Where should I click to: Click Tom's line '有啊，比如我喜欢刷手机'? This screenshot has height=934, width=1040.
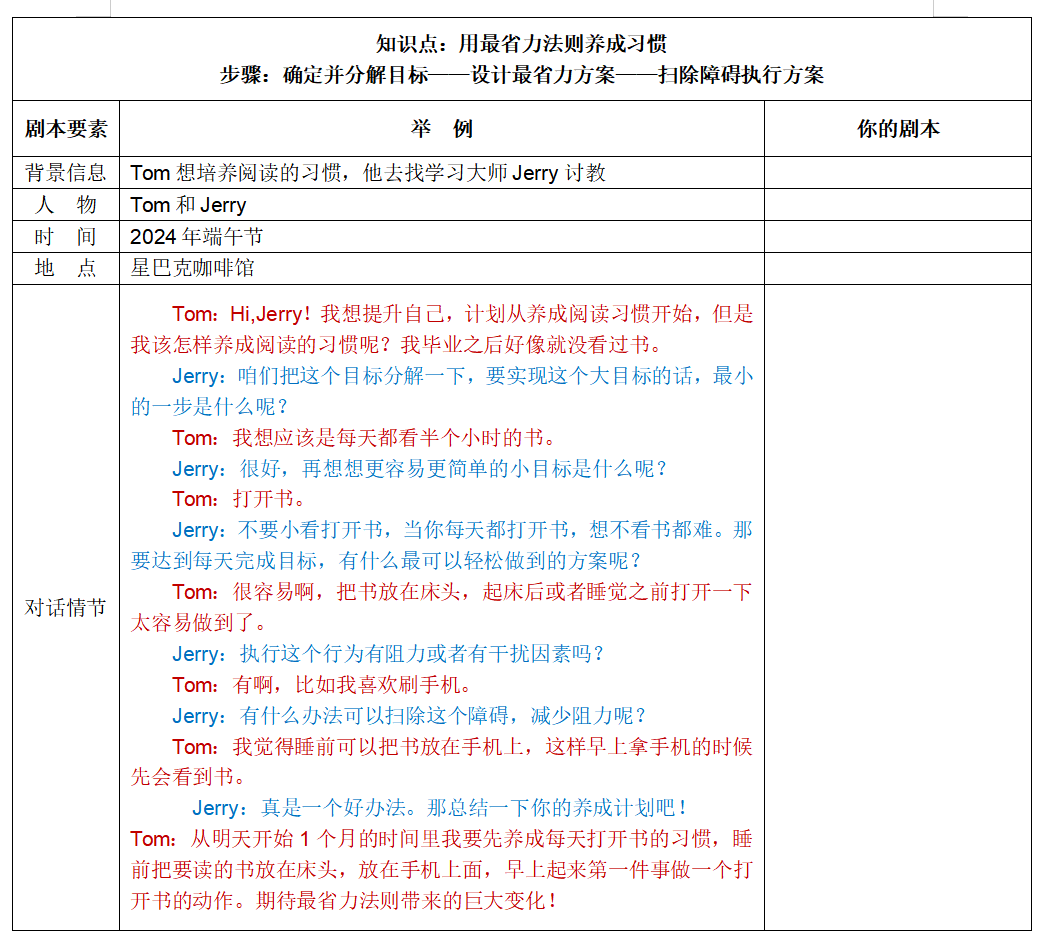(322, 685)
